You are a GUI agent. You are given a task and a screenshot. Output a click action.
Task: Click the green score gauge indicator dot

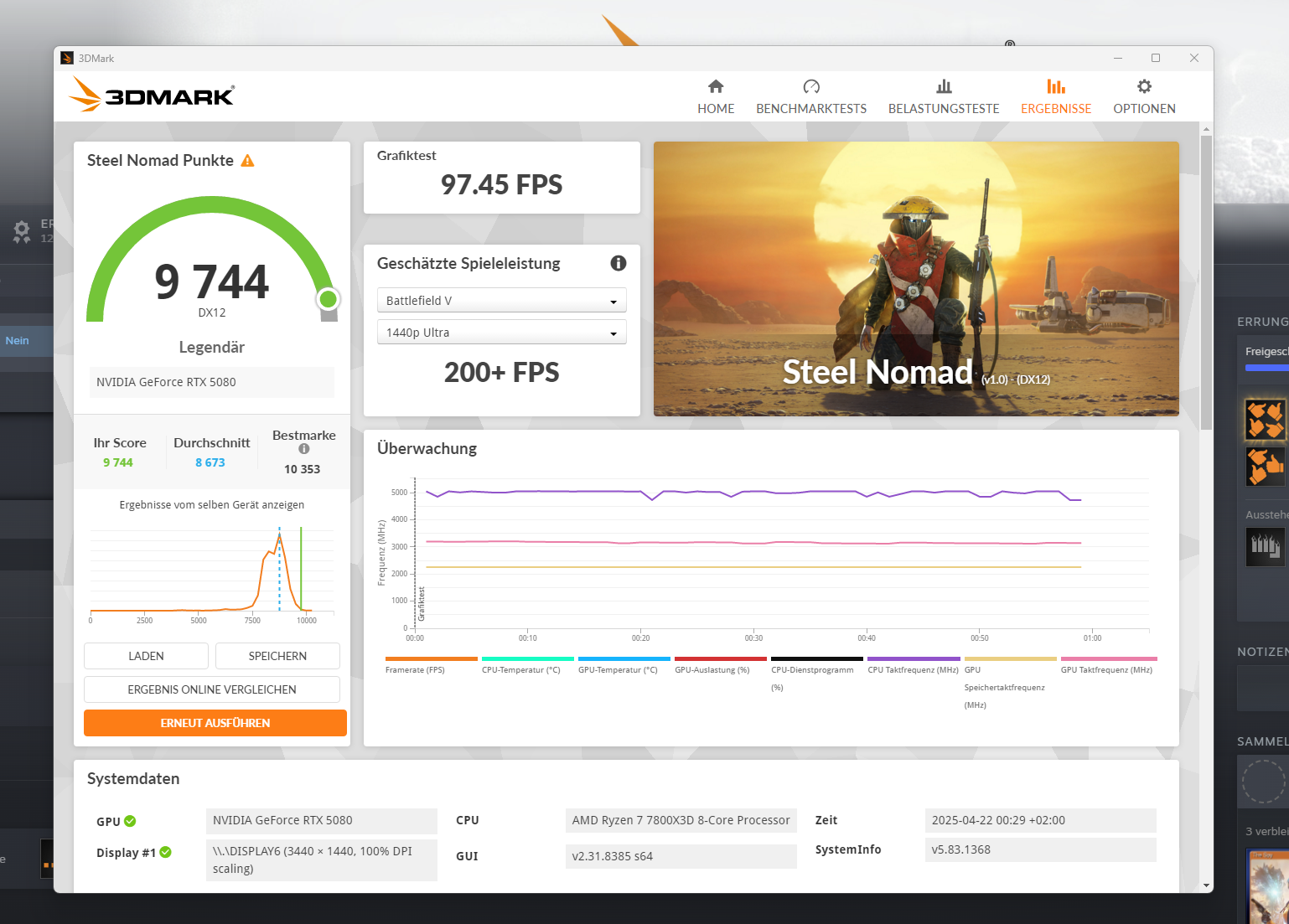329,299
